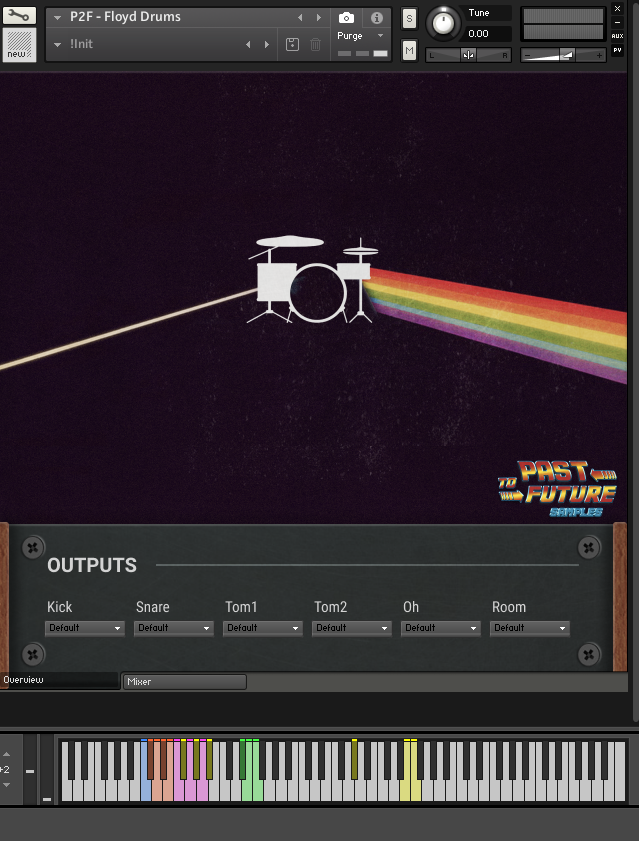The image size is (639, 841).
Task: Switch to the Overview tab
Action: pos(59,680)
